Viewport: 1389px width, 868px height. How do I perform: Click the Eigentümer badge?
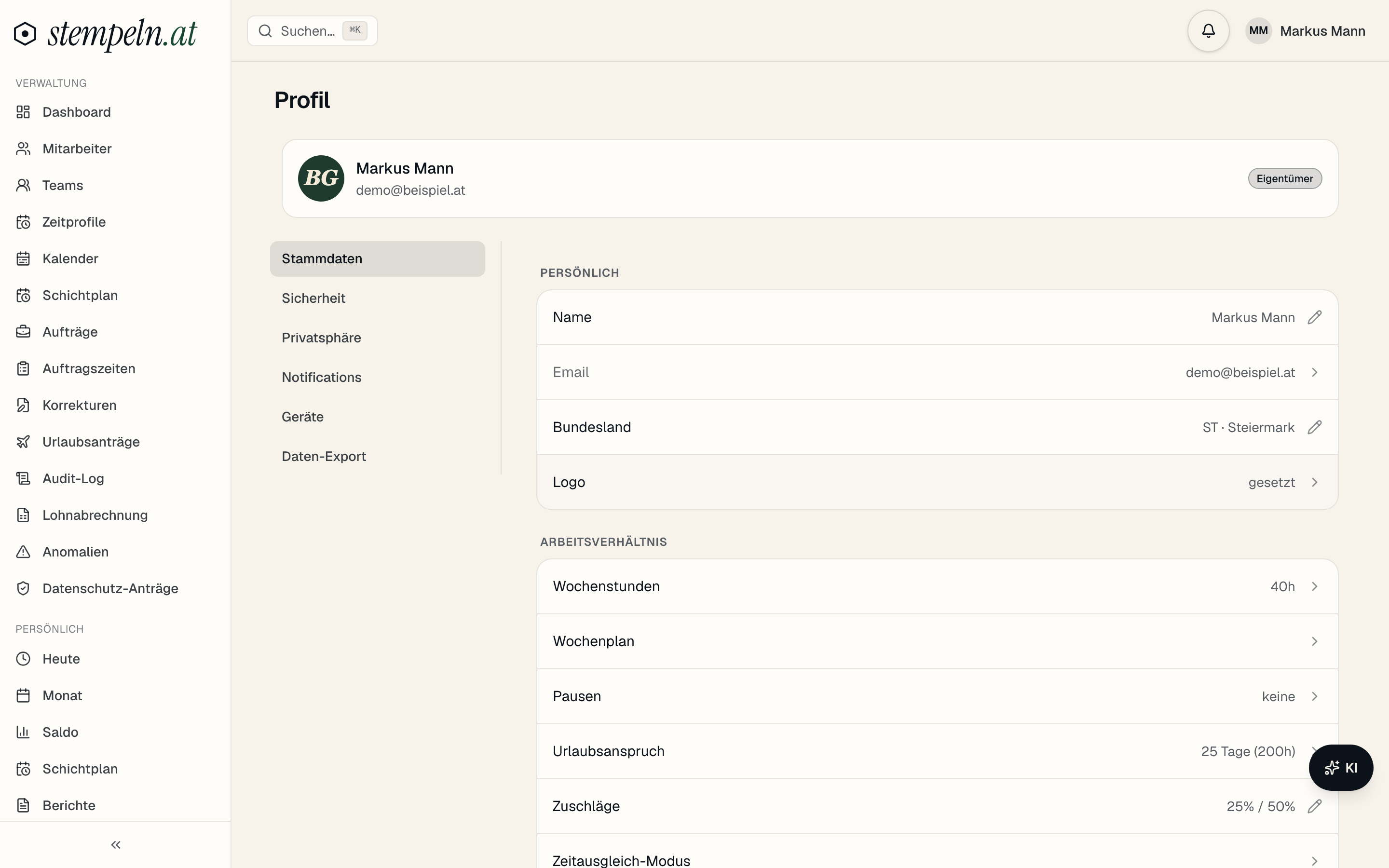[x=1284, y=178]
